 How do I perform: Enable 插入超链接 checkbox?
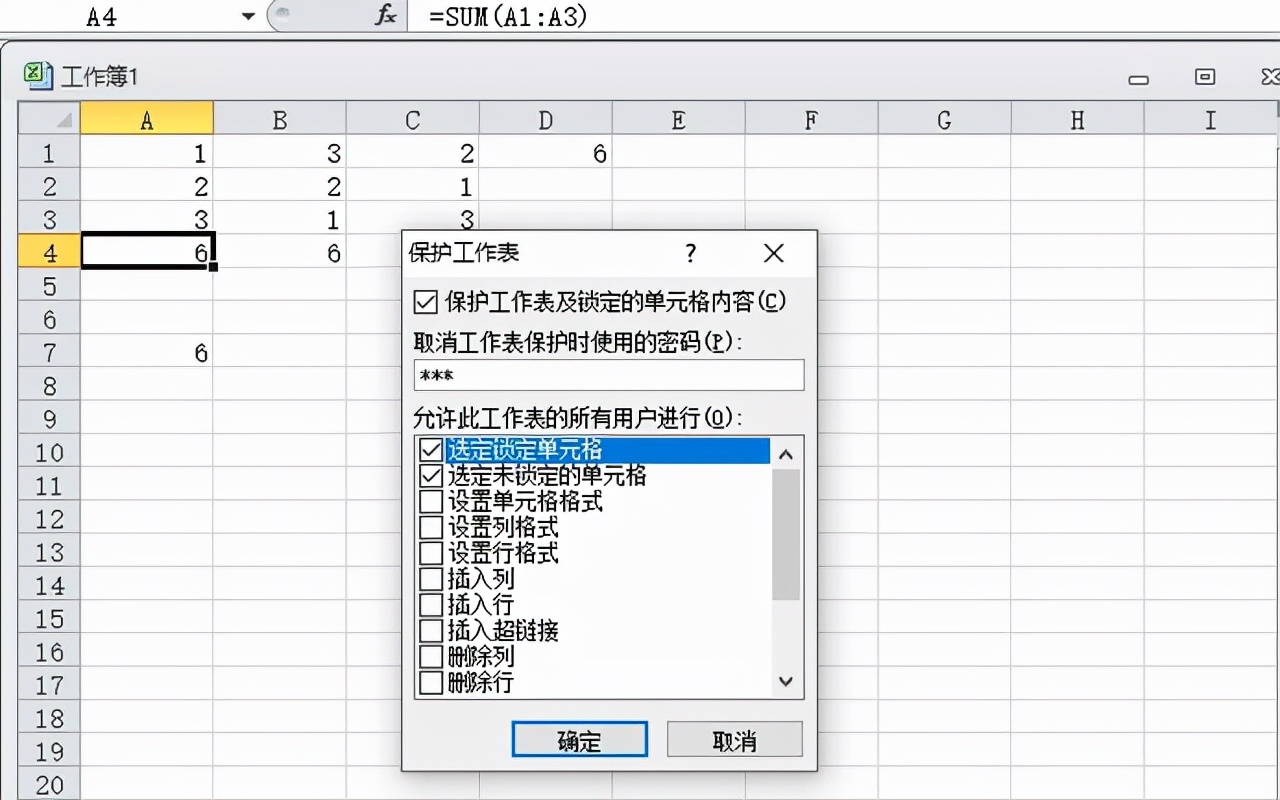(430, 631)
